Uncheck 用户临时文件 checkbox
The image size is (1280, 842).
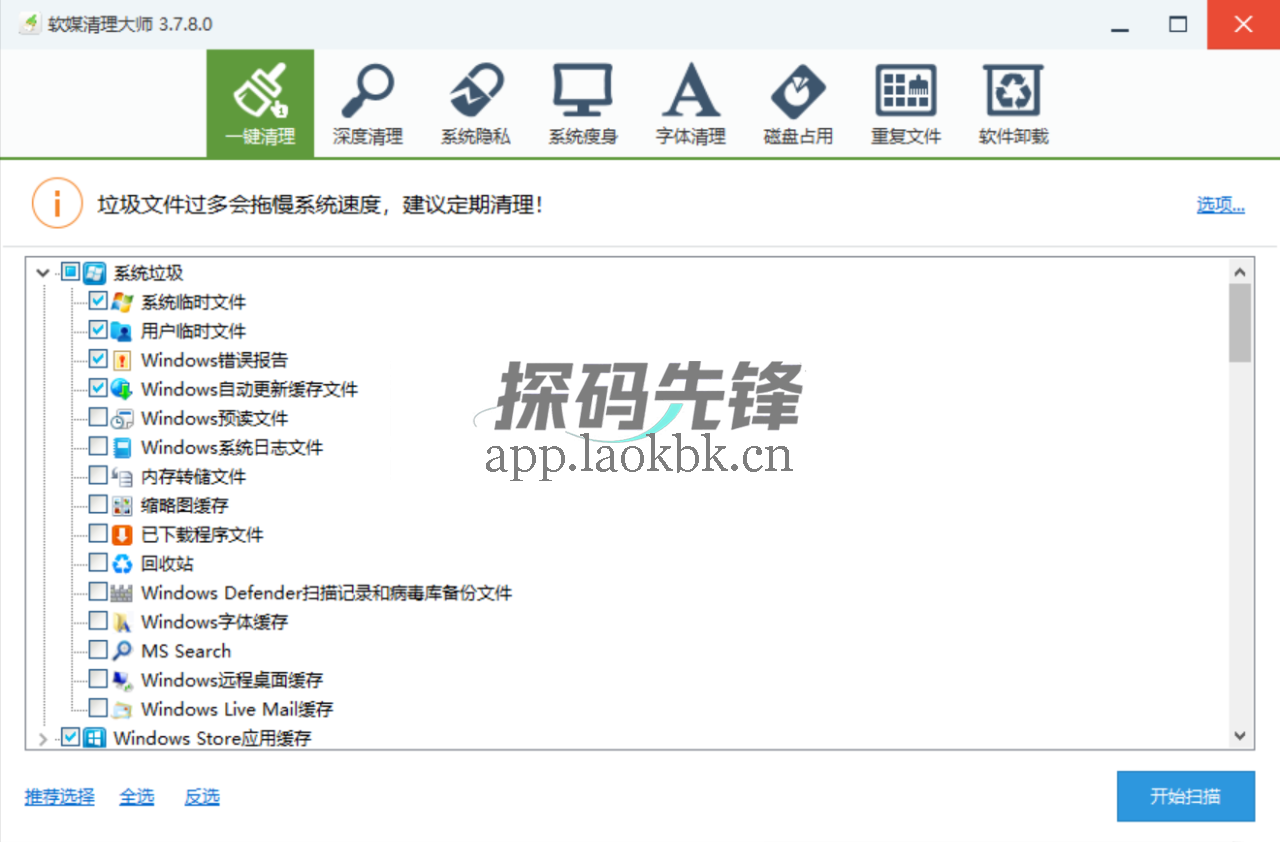98,330
